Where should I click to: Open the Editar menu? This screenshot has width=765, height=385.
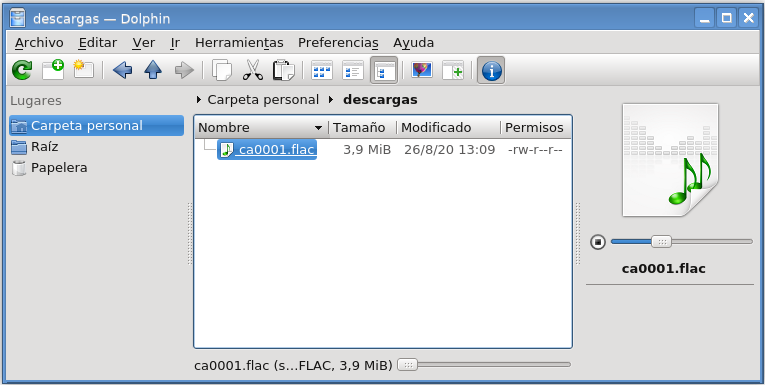coord(98,43)
